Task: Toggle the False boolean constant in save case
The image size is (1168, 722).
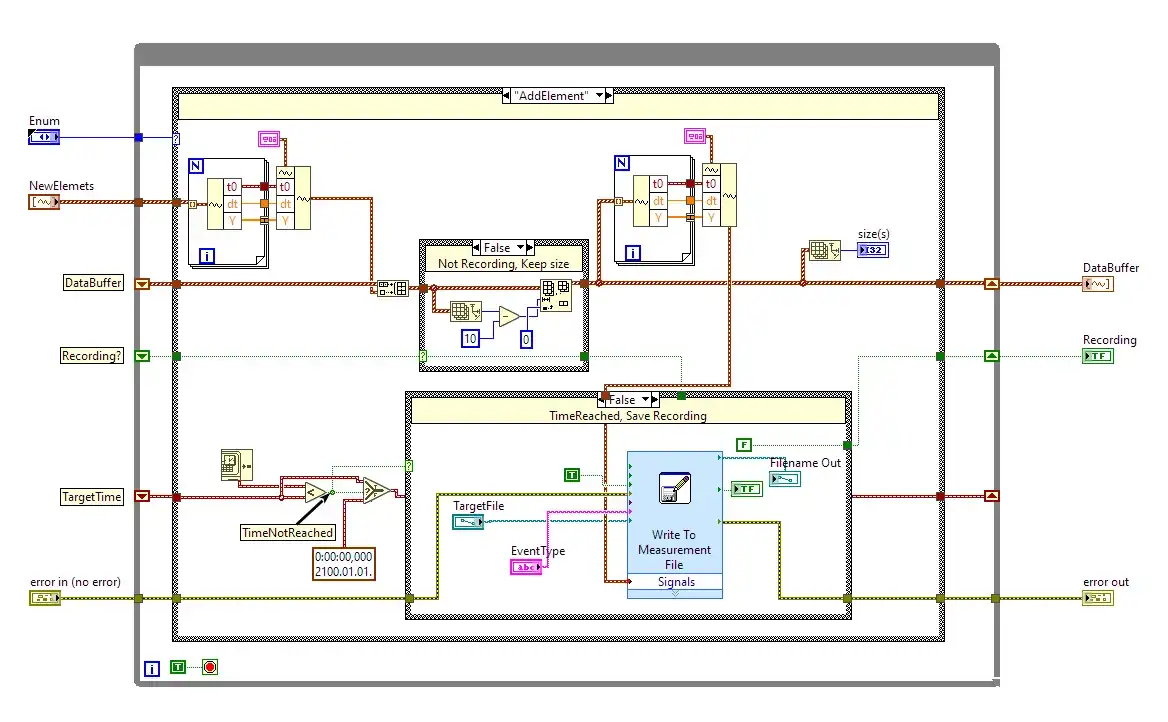Action: coord(743,445)
